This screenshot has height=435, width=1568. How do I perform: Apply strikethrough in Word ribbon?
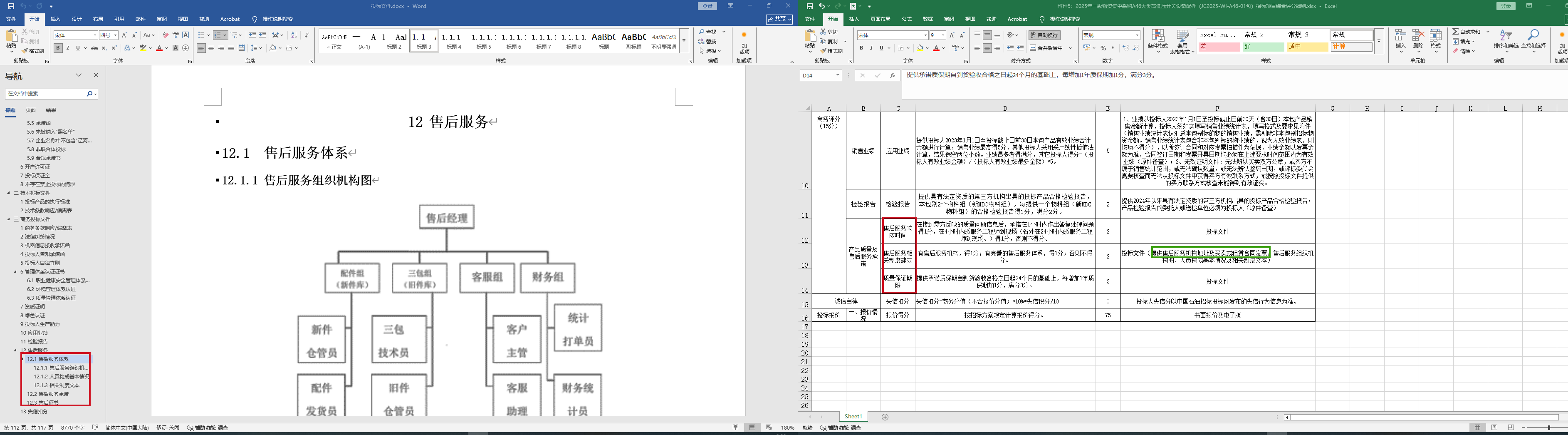click(x=94, y=48)
